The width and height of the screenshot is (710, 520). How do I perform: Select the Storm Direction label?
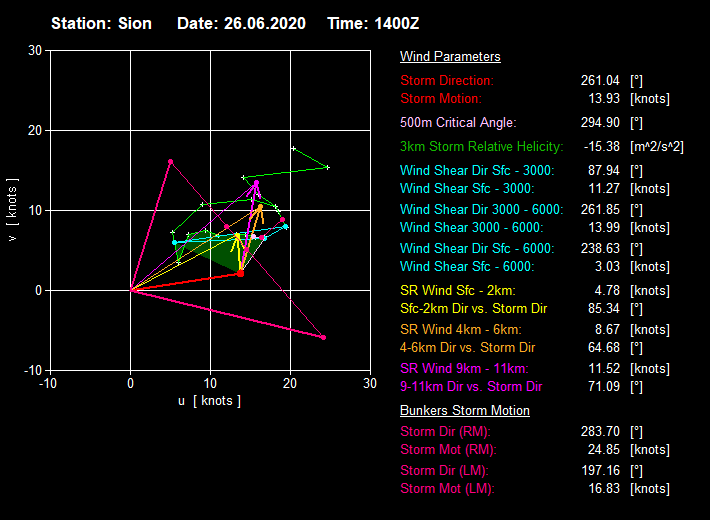[447, 80]
